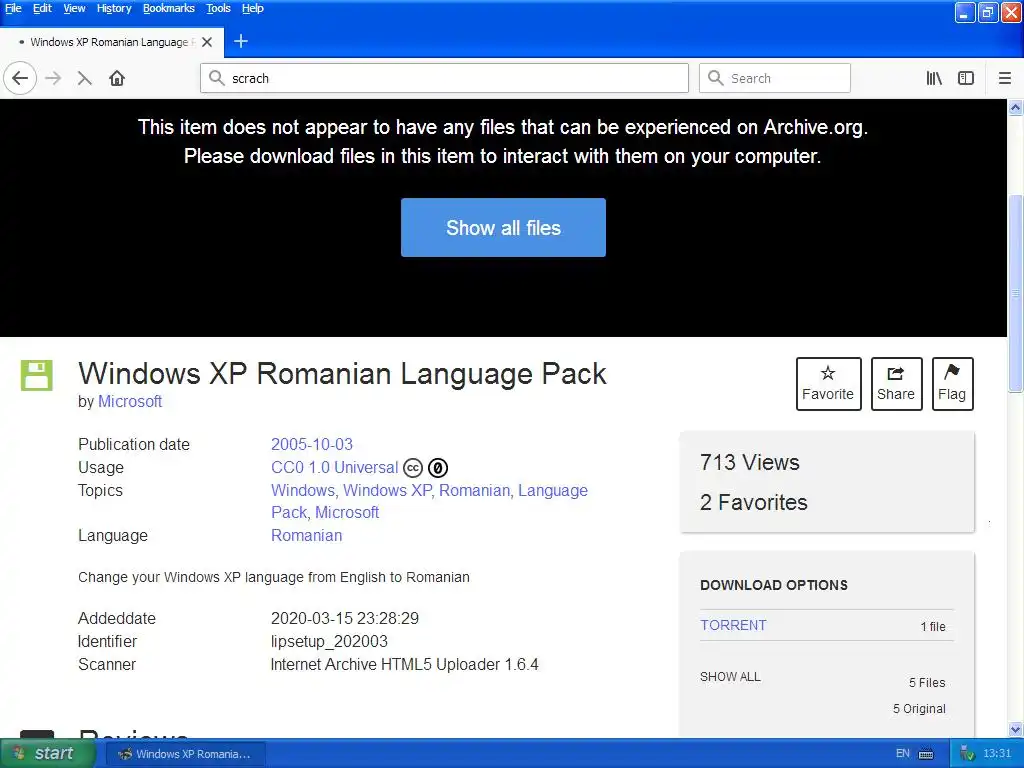Viewport: 1024px width, 768px height.
Task: Open the home page via the house icon
Action: (x=117, y=78)
